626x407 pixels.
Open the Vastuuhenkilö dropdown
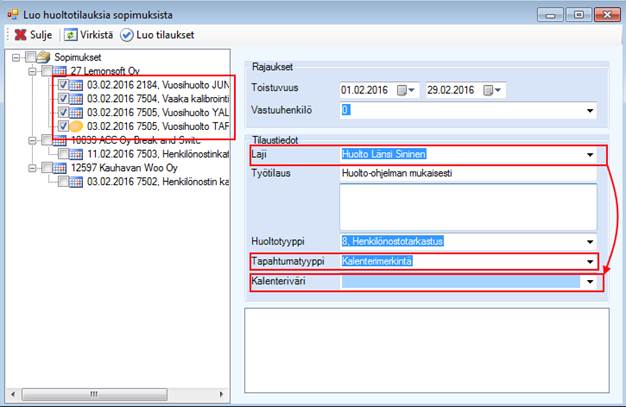590,111
